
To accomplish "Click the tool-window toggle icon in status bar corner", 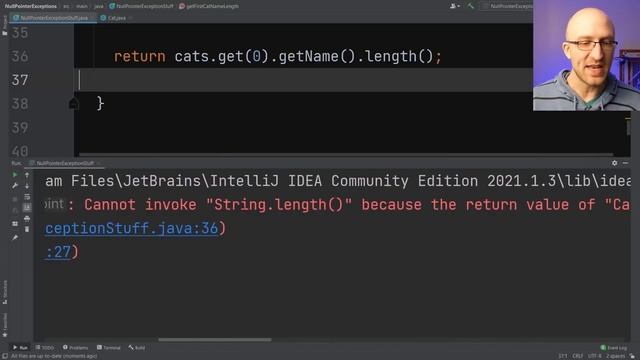I will pos(4,356).
